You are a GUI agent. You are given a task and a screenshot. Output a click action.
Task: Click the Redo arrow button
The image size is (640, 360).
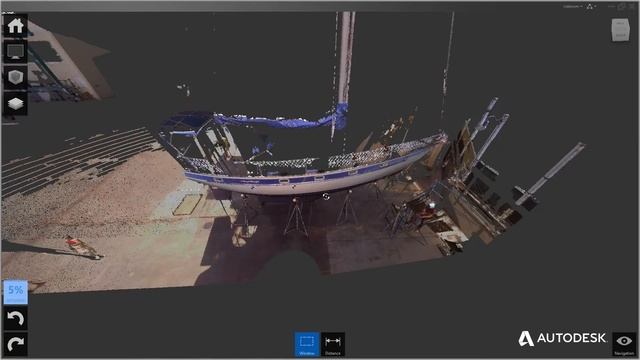pos(16,344)
